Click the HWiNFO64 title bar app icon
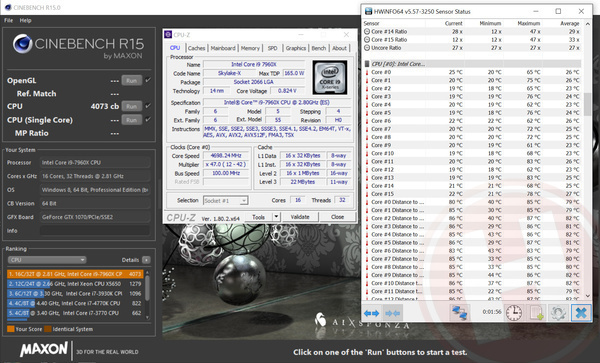 click(368, 11)
